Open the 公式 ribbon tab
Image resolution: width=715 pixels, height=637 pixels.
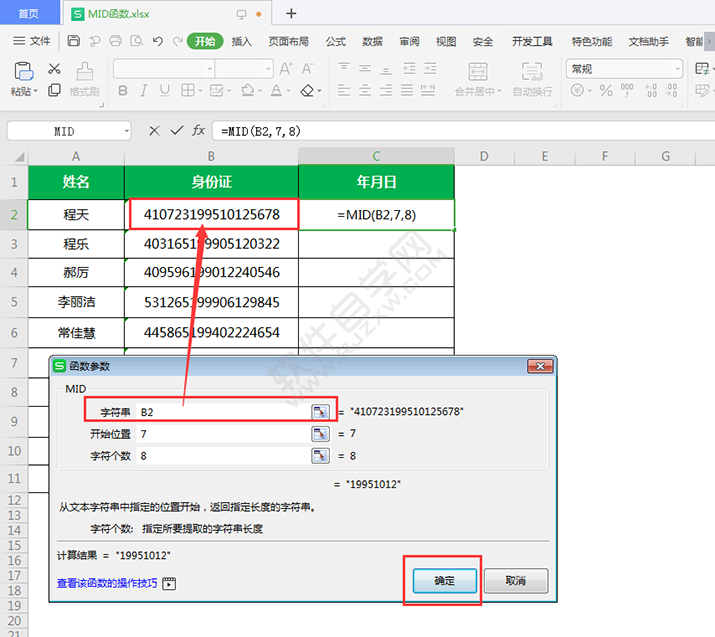[335, 41]
